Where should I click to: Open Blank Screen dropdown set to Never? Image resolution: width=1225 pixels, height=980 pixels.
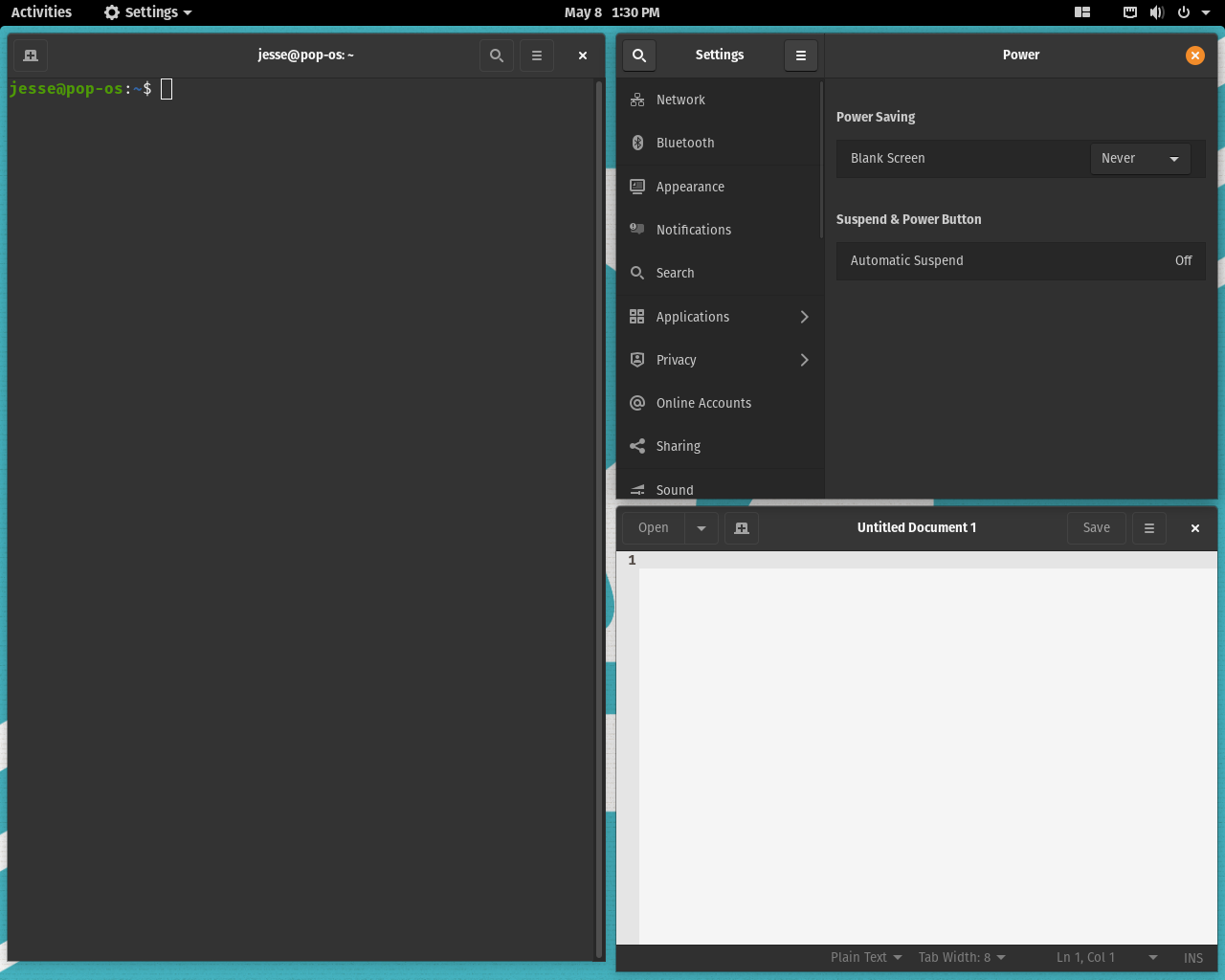pyautogui.click(x=1141, y=159)
